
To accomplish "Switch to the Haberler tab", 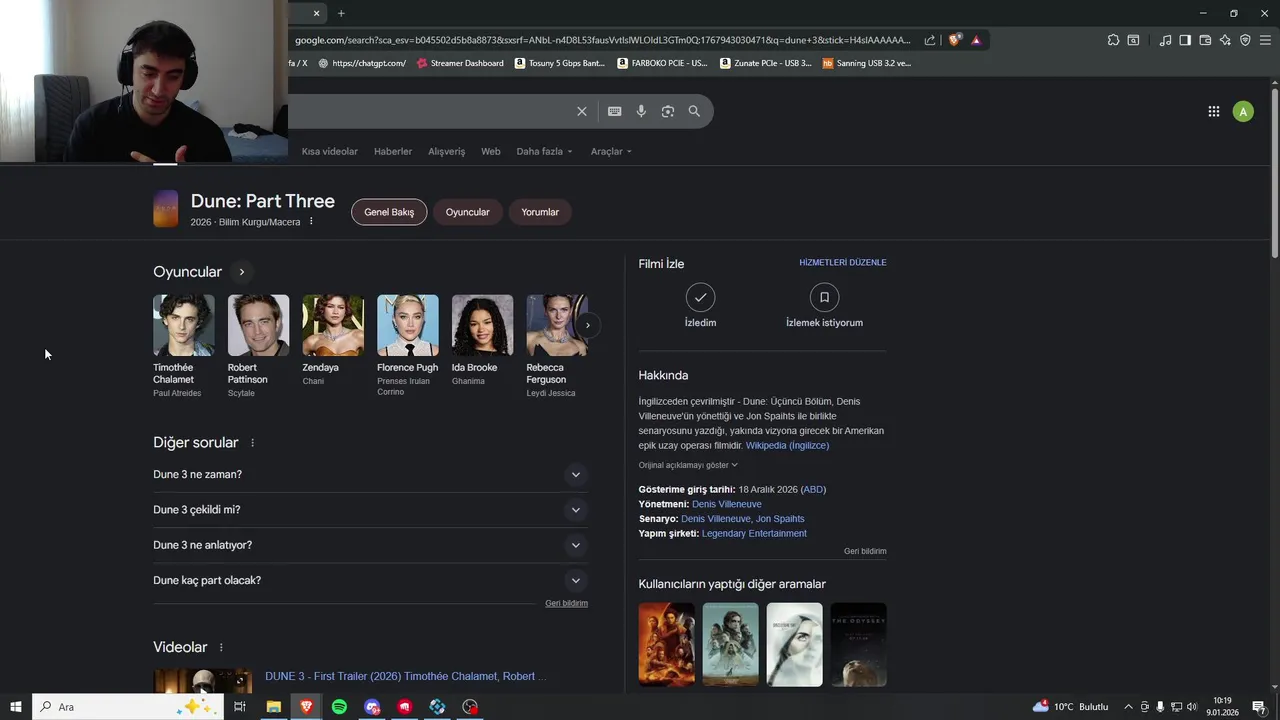I will coord(393,152).
